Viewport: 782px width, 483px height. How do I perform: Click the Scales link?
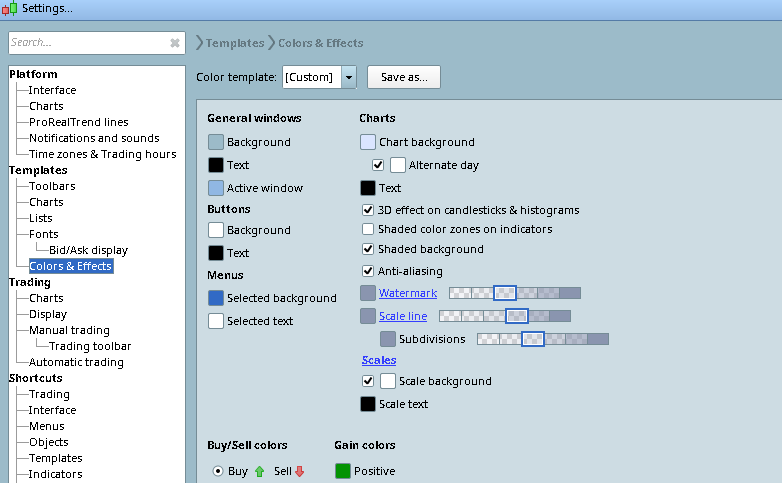pyautogui.click(x=379, y=360)
